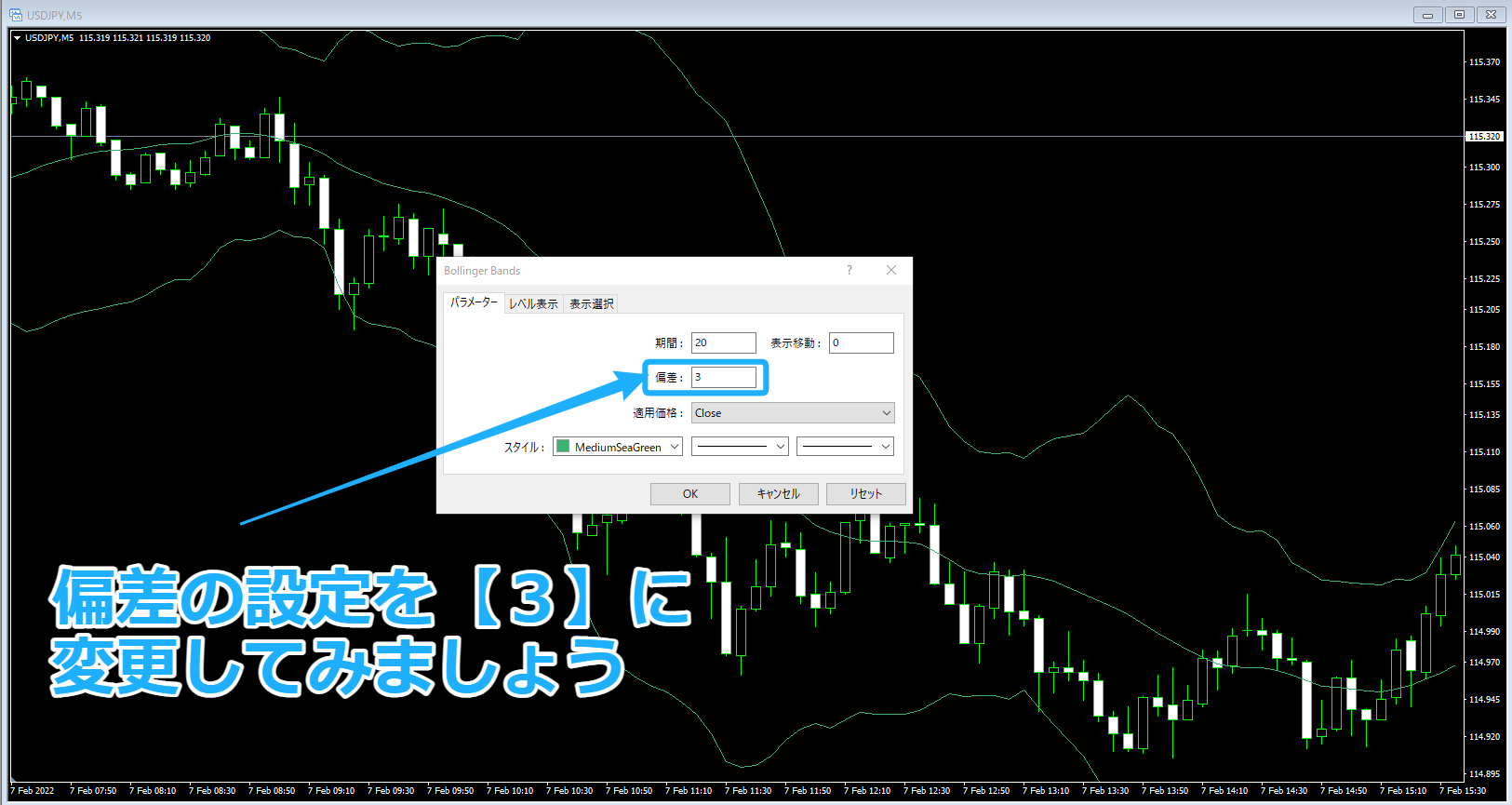
Task: Click the 7 Feb 12:10 time label
Action: [x=866, y=791]
